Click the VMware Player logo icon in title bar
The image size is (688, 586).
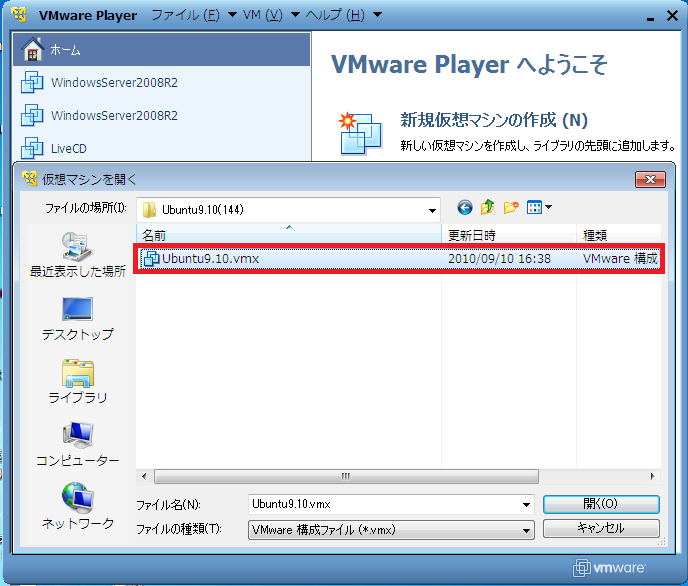click(19, 15)
